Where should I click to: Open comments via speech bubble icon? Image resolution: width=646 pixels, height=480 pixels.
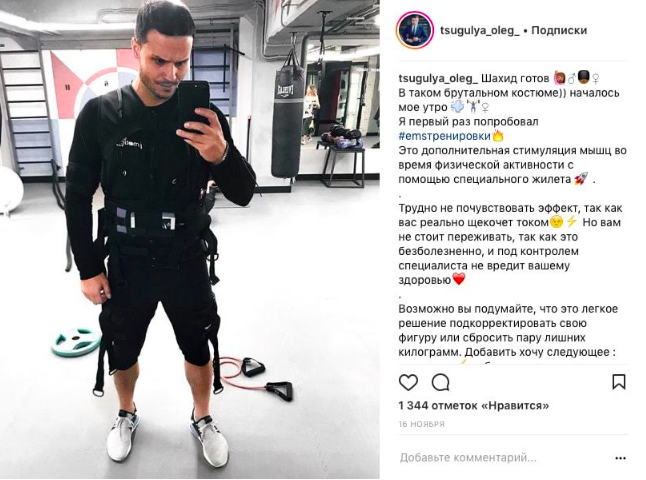440,382
